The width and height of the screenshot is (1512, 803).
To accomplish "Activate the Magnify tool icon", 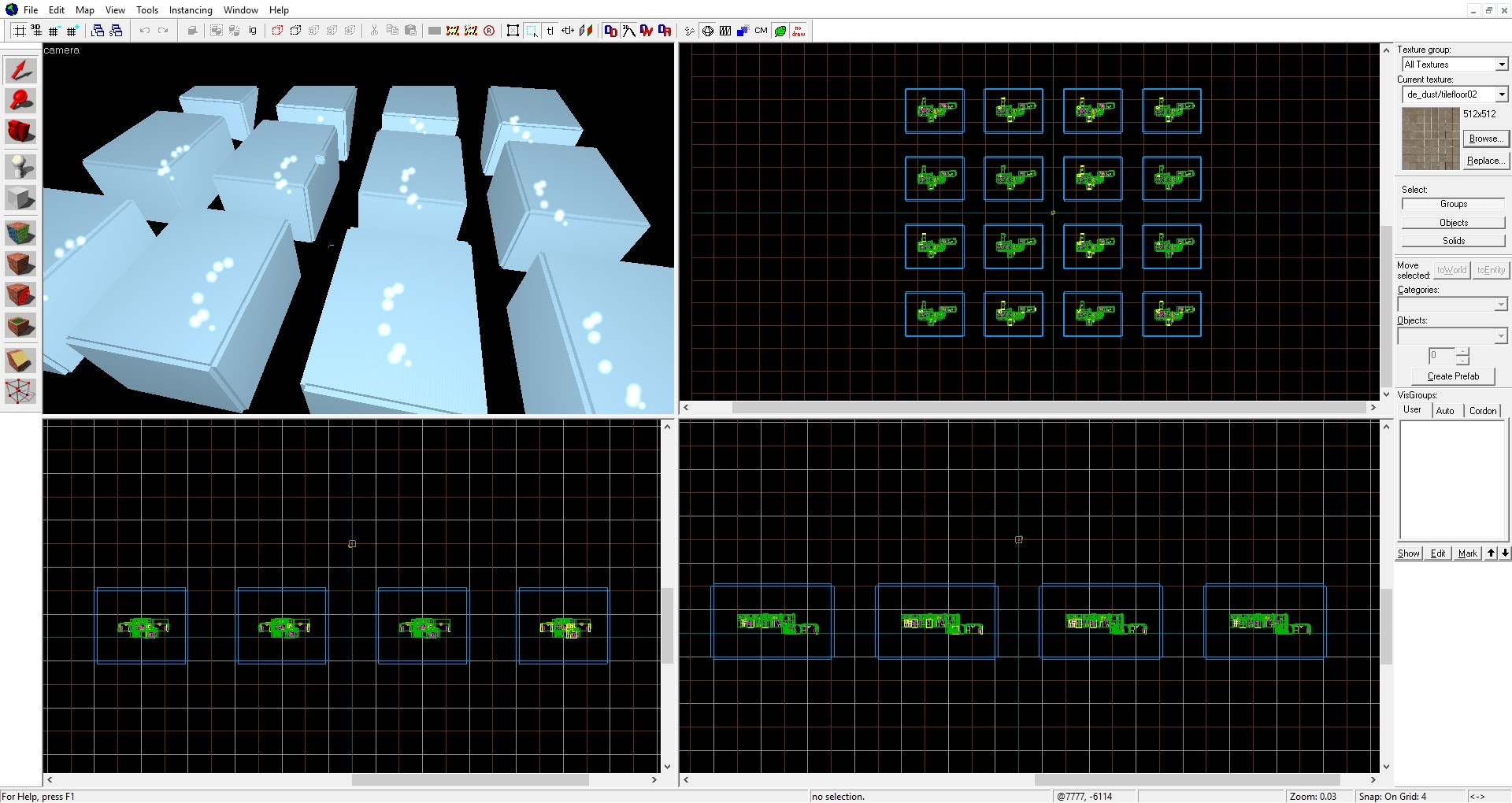I will pos(20,101).
